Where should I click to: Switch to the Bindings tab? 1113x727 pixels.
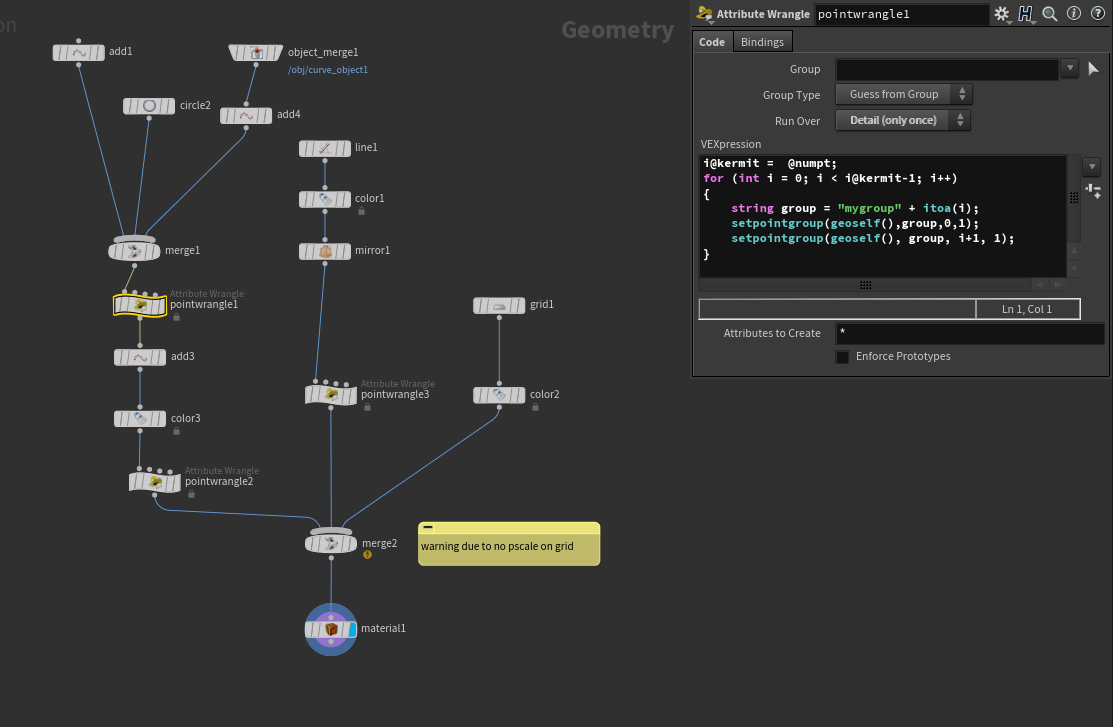click(x=762, y=42)
